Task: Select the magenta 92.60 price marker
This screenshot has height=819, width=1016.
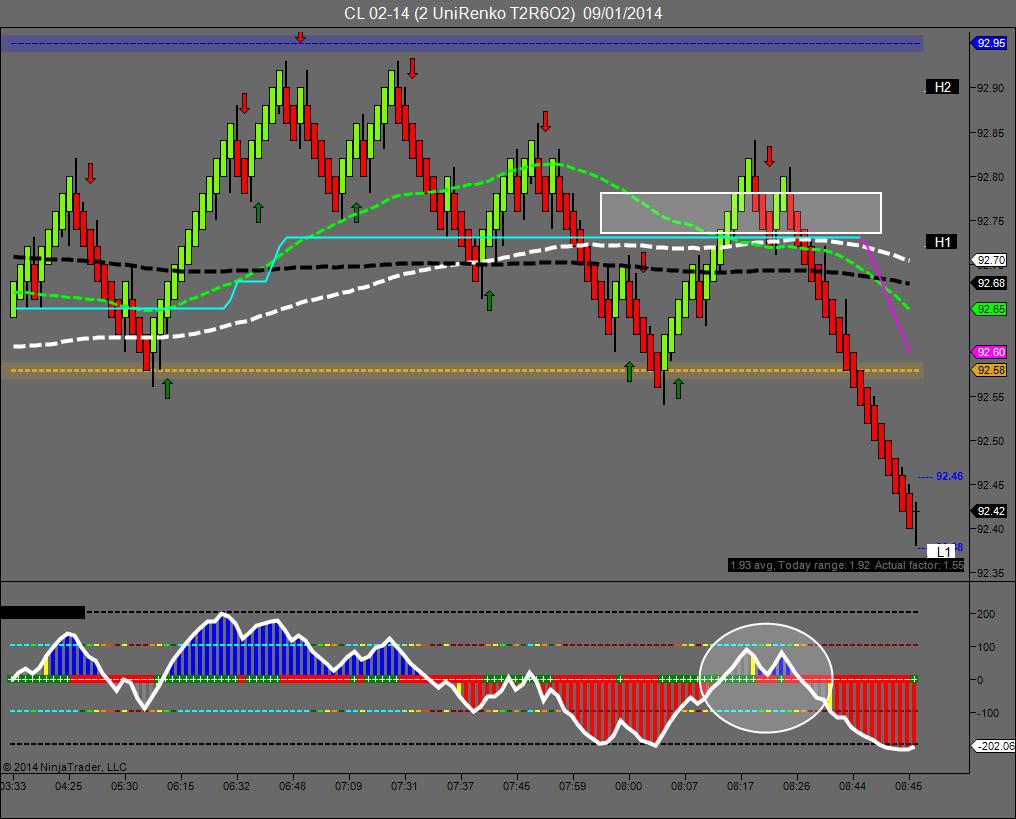Action: click(989, 352)
